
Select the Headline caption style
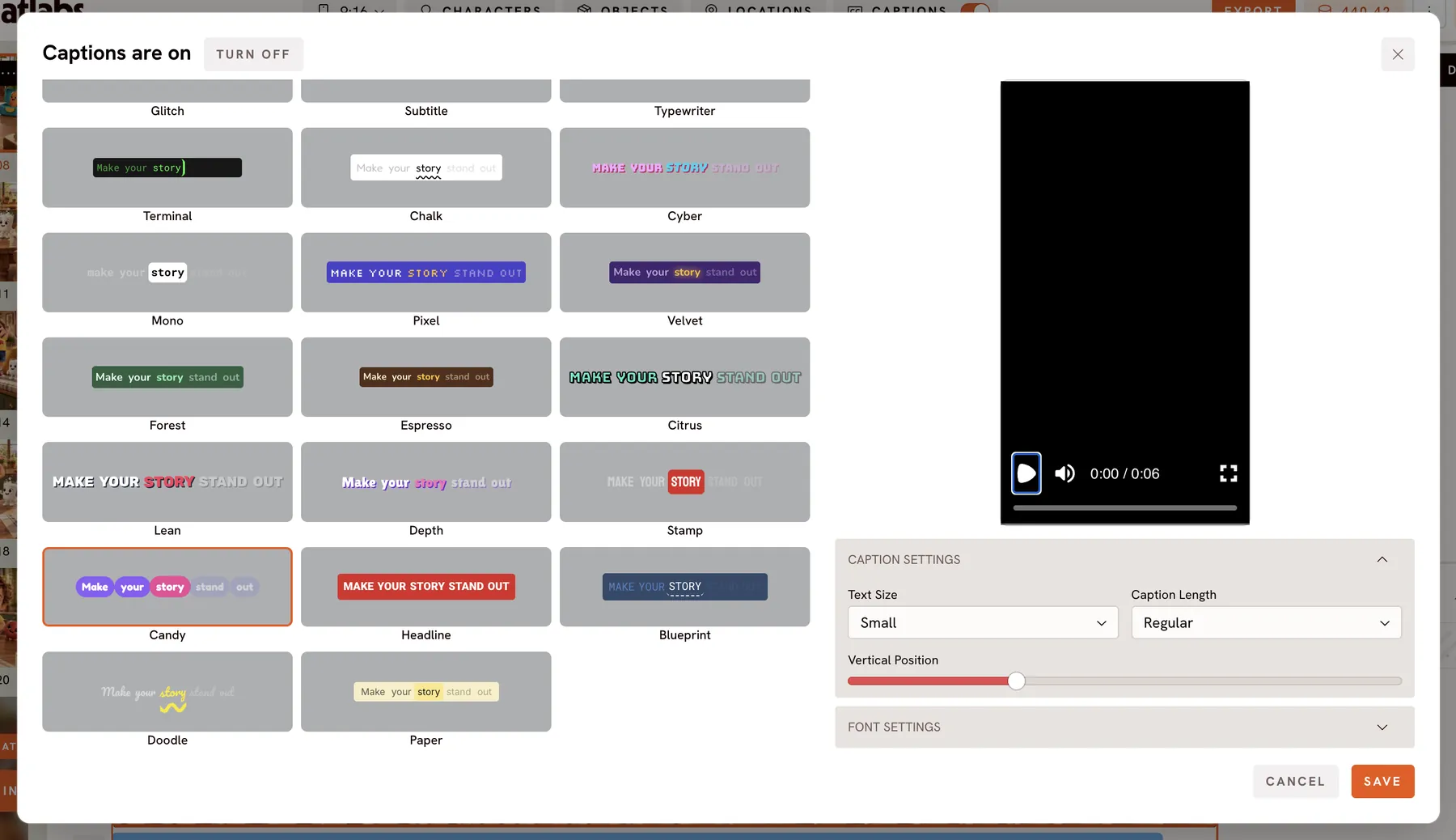pos(426,587)
